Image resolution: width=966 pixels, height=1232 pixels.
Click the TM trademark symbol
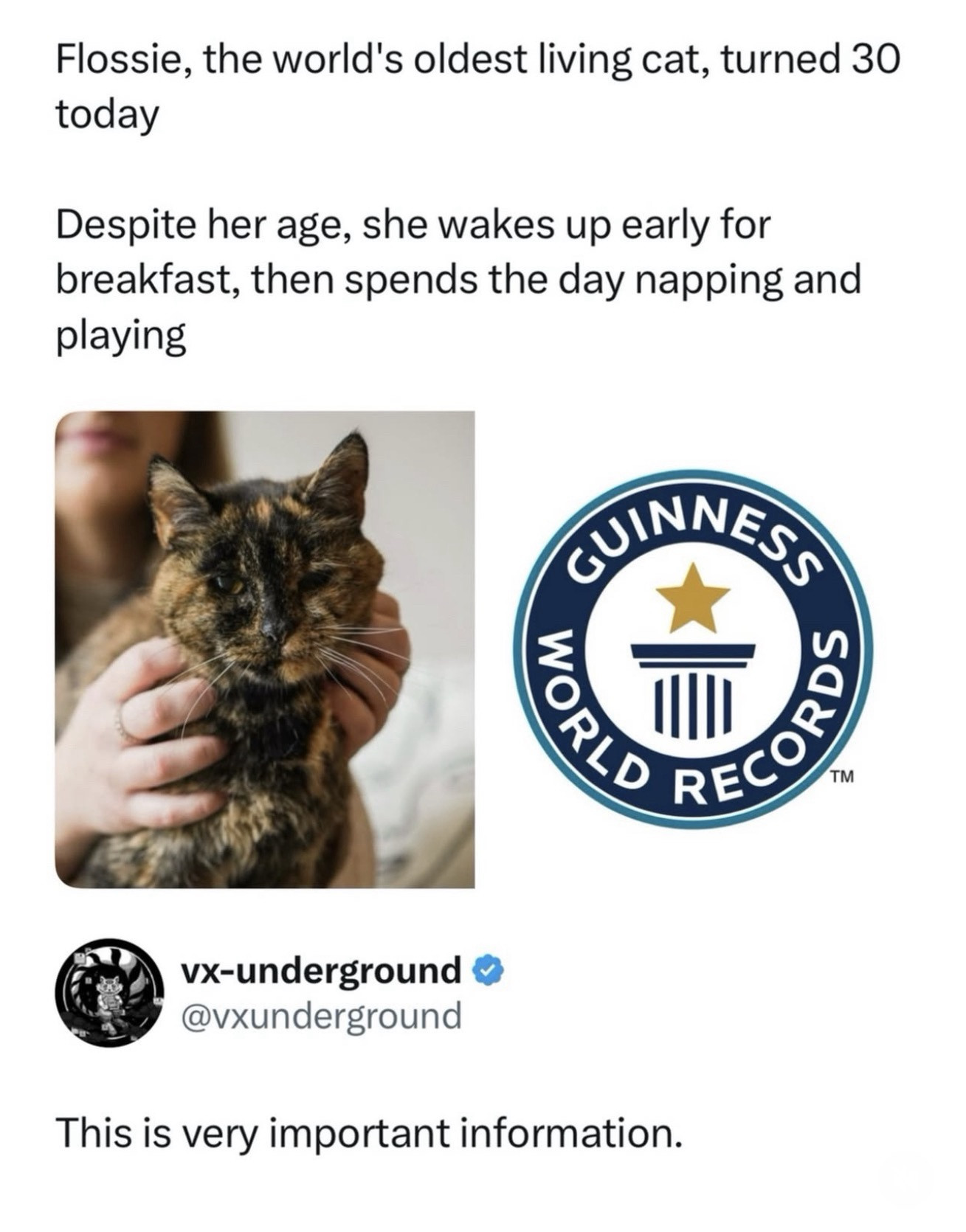click(x=842, y=776)
